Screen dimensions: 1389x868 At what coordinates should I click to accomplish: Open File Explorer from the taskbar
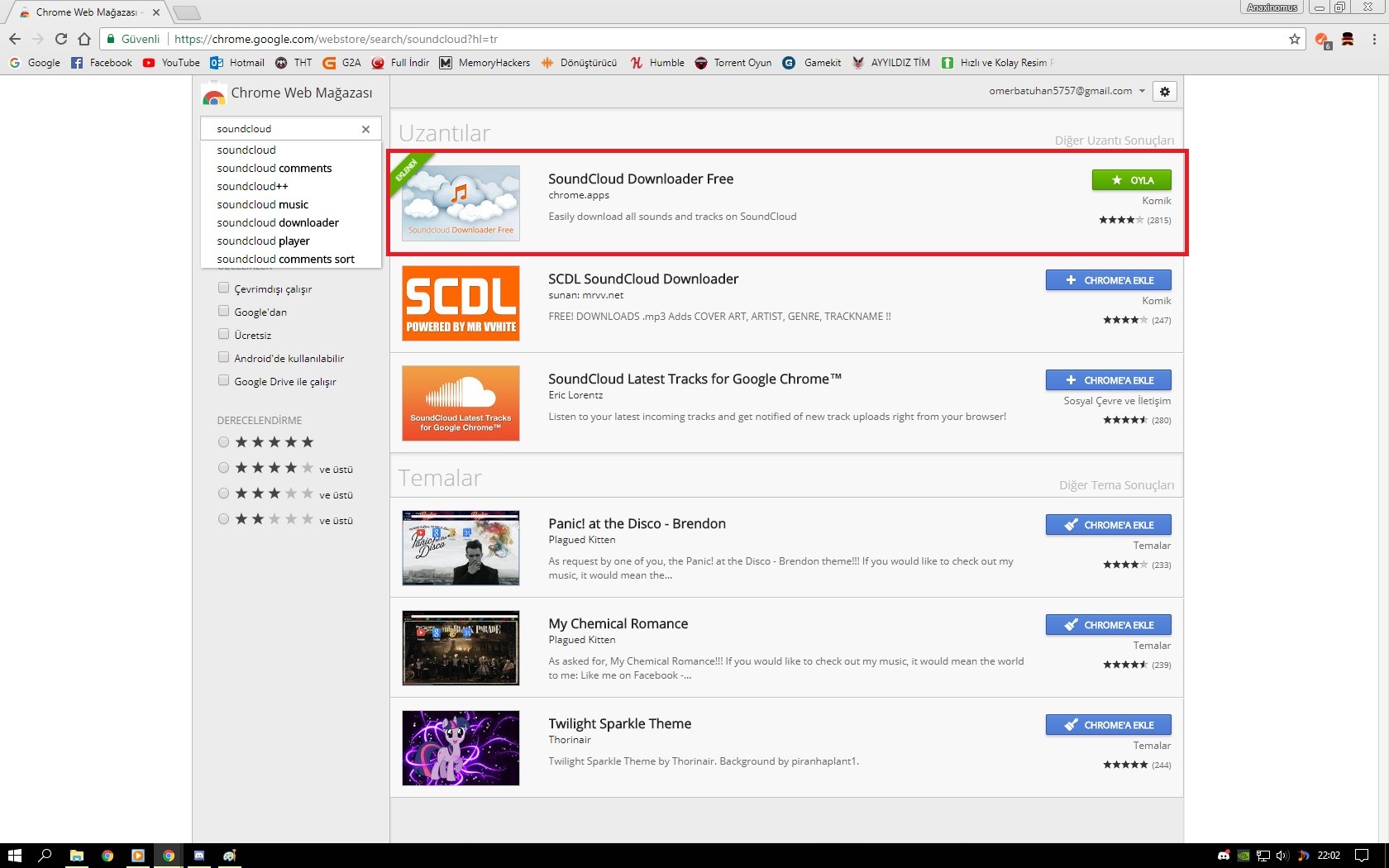(77, 856)
